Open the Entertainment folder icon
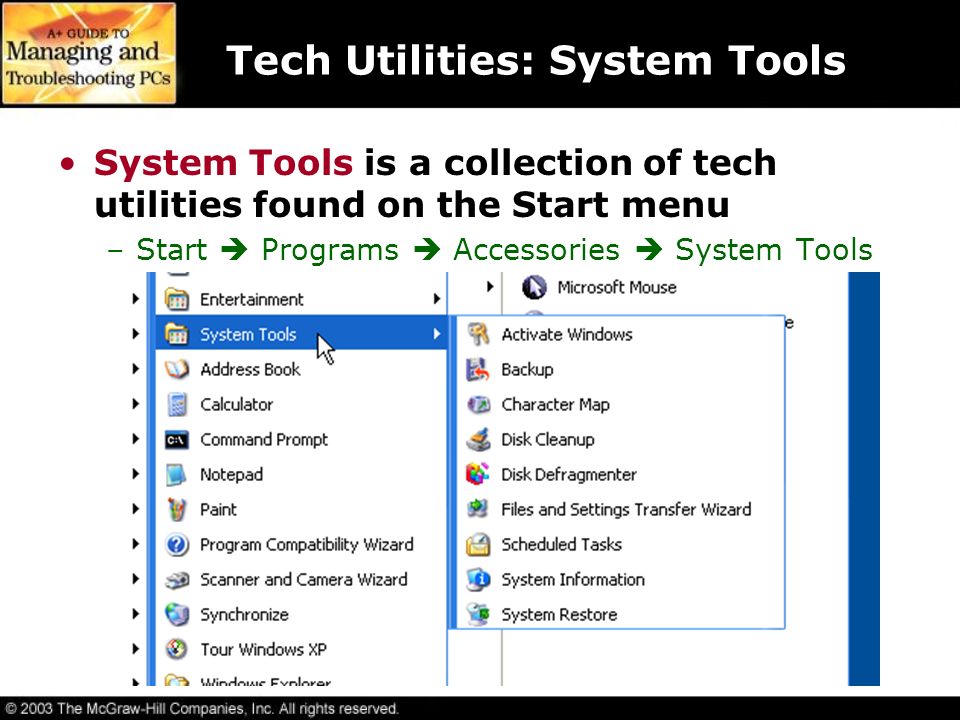This screenshot has width=960, height=720. tap(176, 299)
